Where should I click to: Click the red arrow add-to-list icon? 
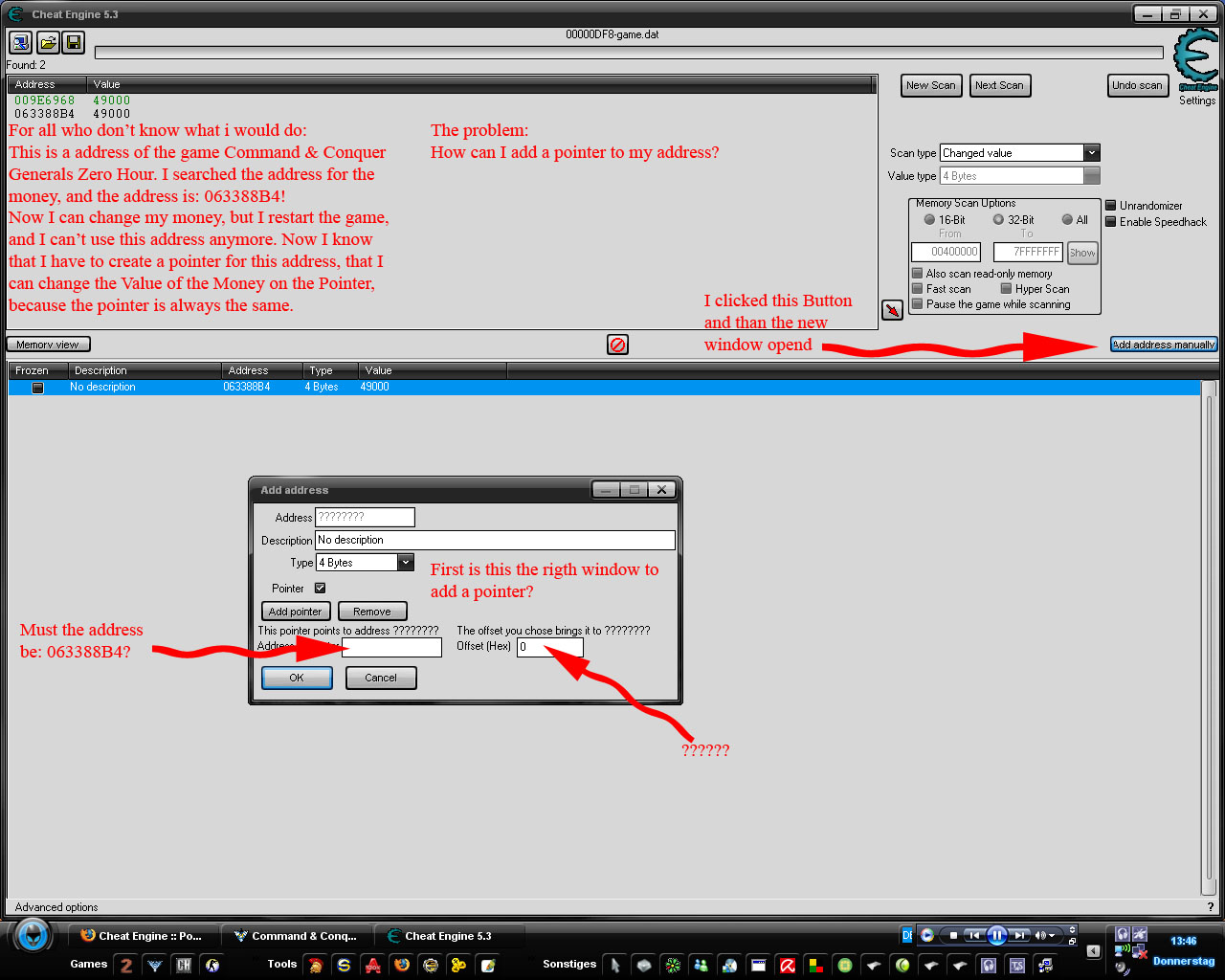click(x=892, y=310)
